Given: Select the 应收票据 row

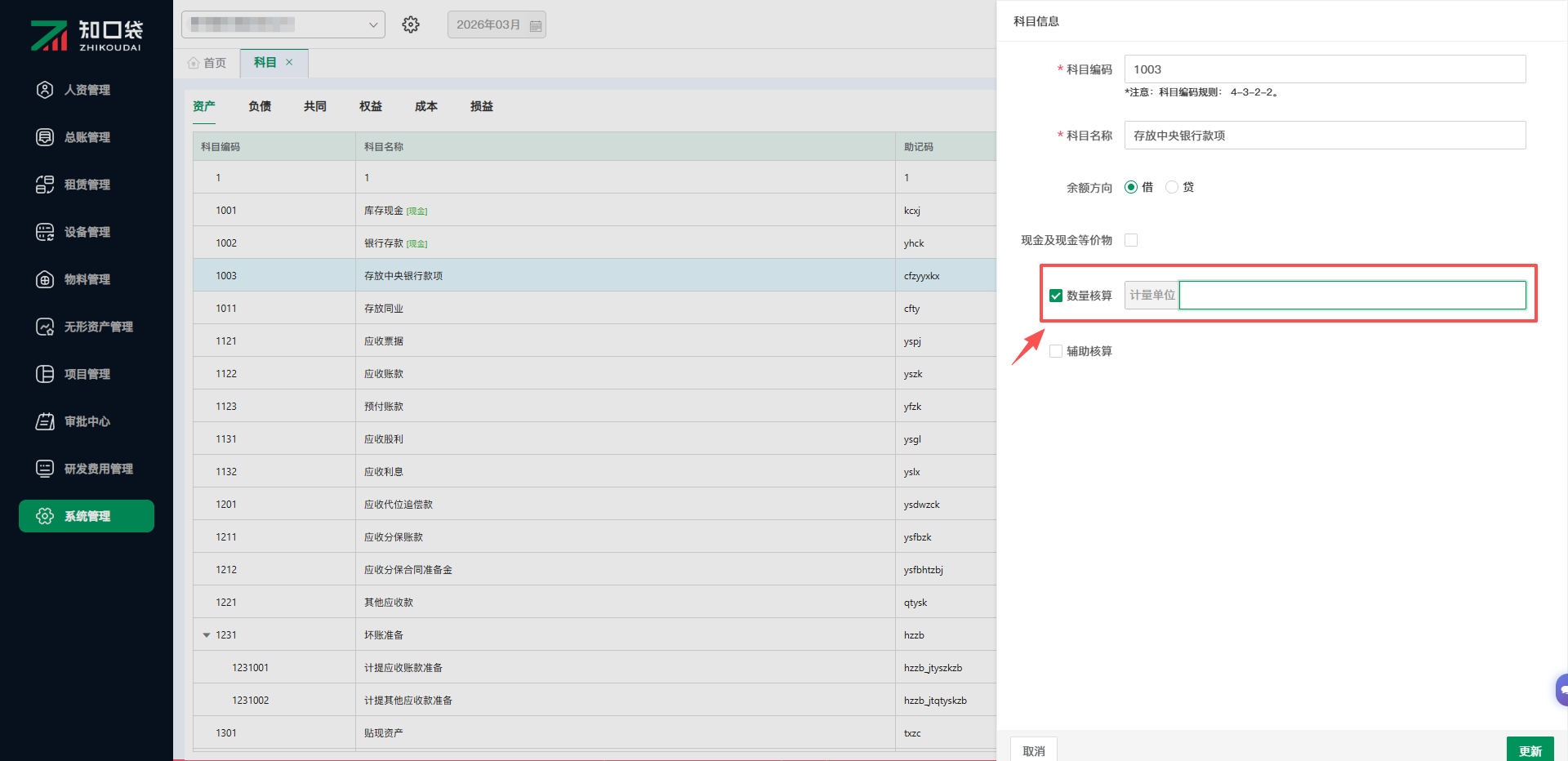Looking at the screenshot, I should pyautogui.click(x=595, y=340).
